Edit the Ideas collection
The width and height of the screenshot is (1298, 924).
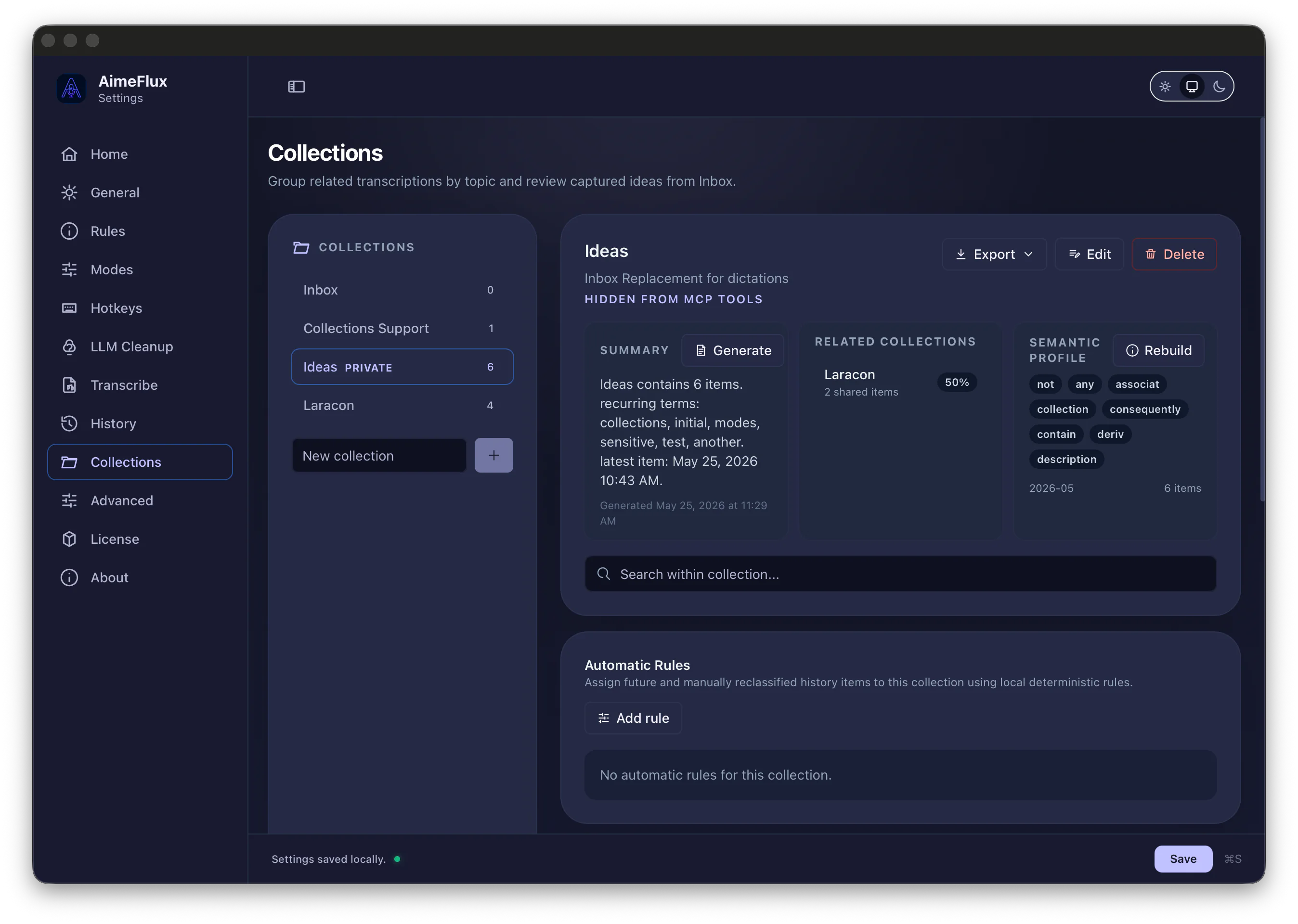click(x=1089, y=254)
